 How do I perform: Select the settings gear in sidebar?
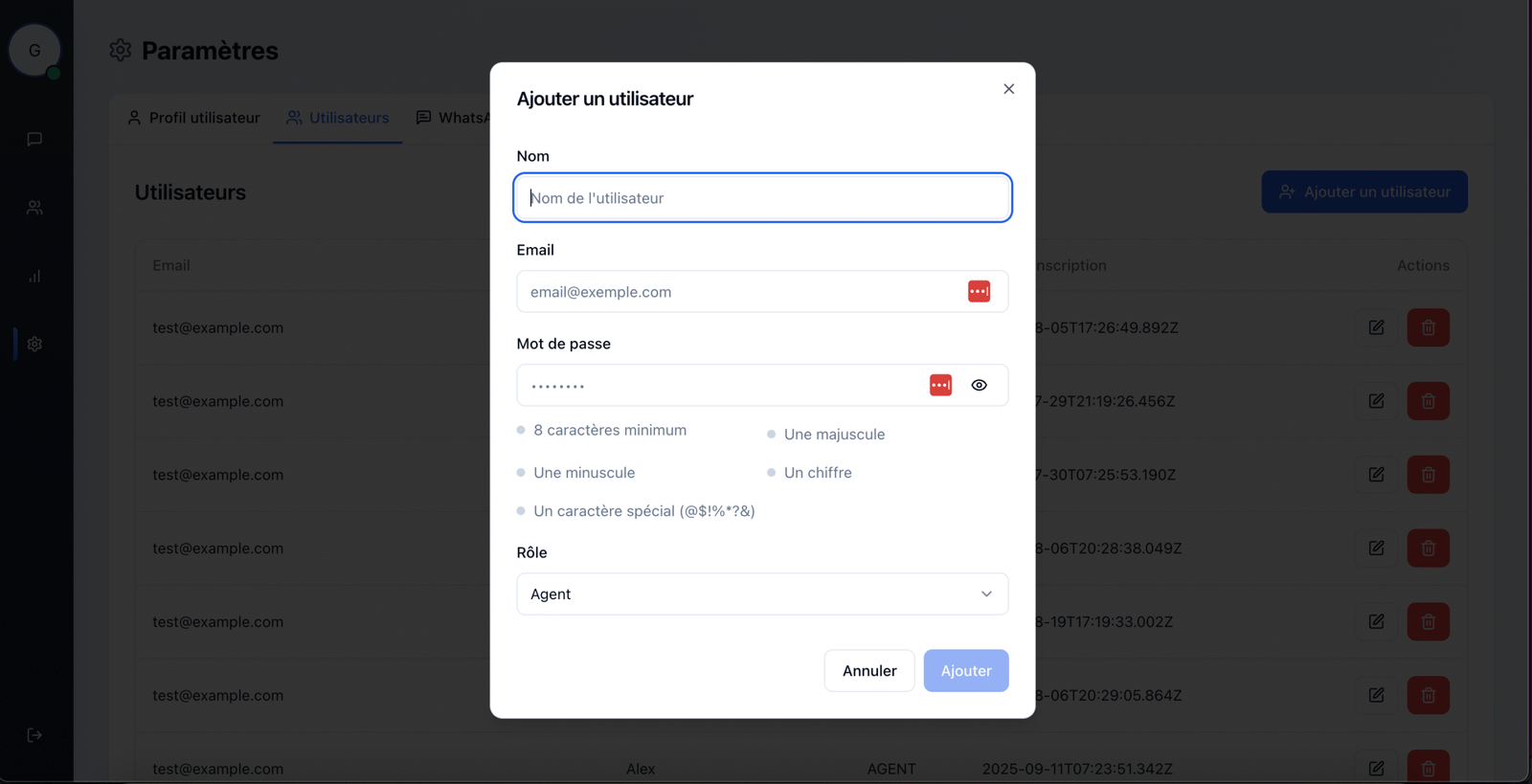click(x=34, y=344)
